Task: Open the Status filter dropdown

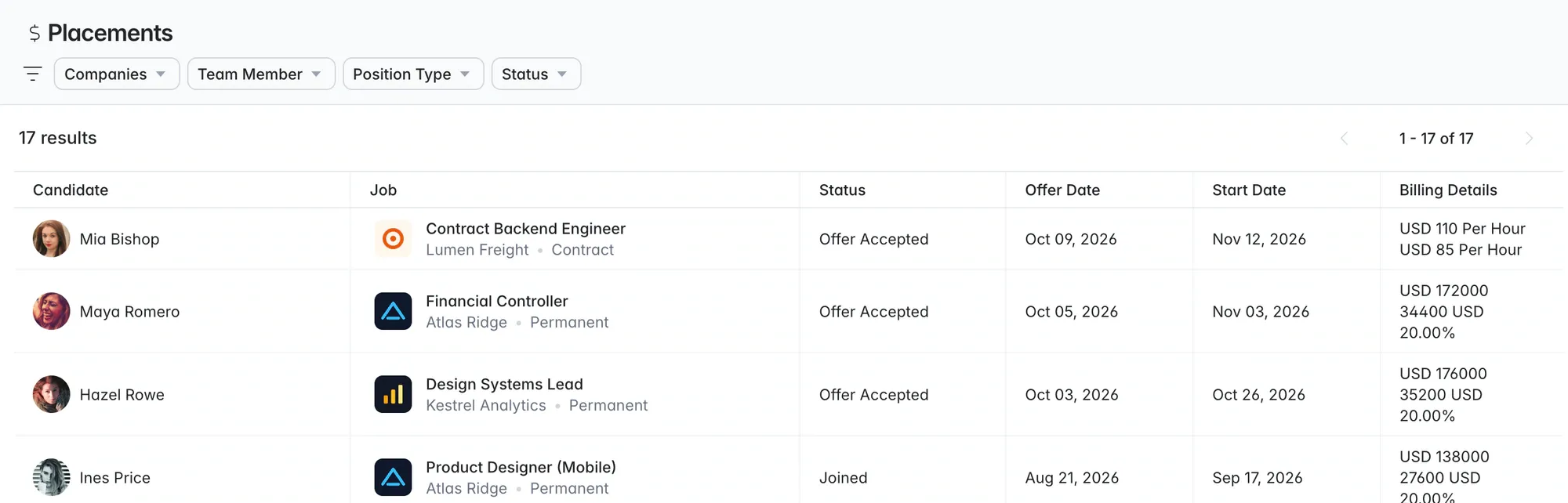Action: tap(536, 74)
